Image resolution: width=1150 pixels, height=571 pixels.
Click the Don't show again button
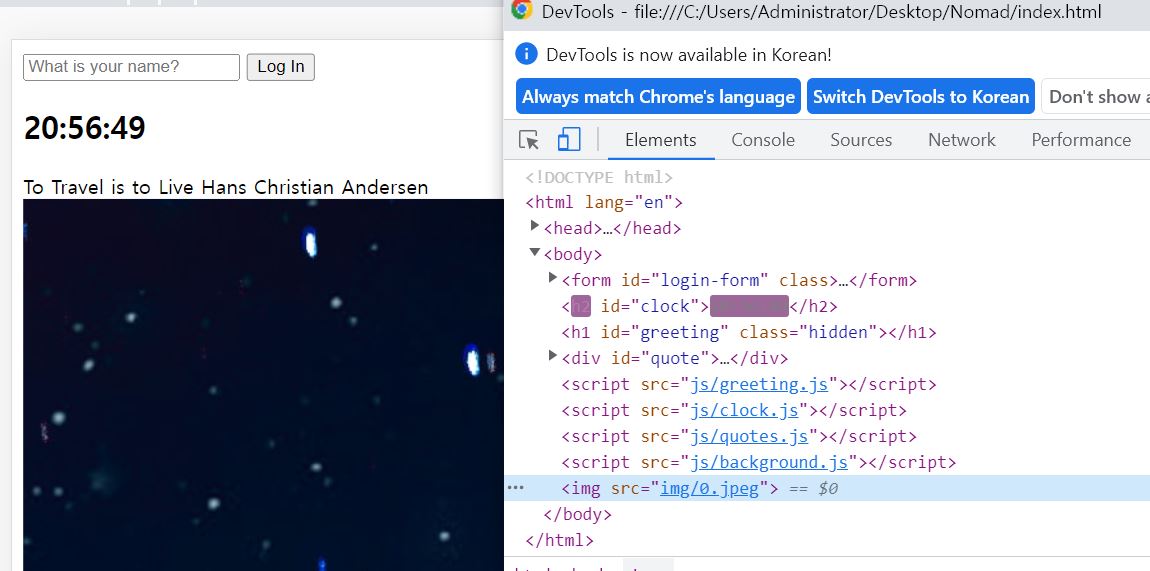(1095, 97)
